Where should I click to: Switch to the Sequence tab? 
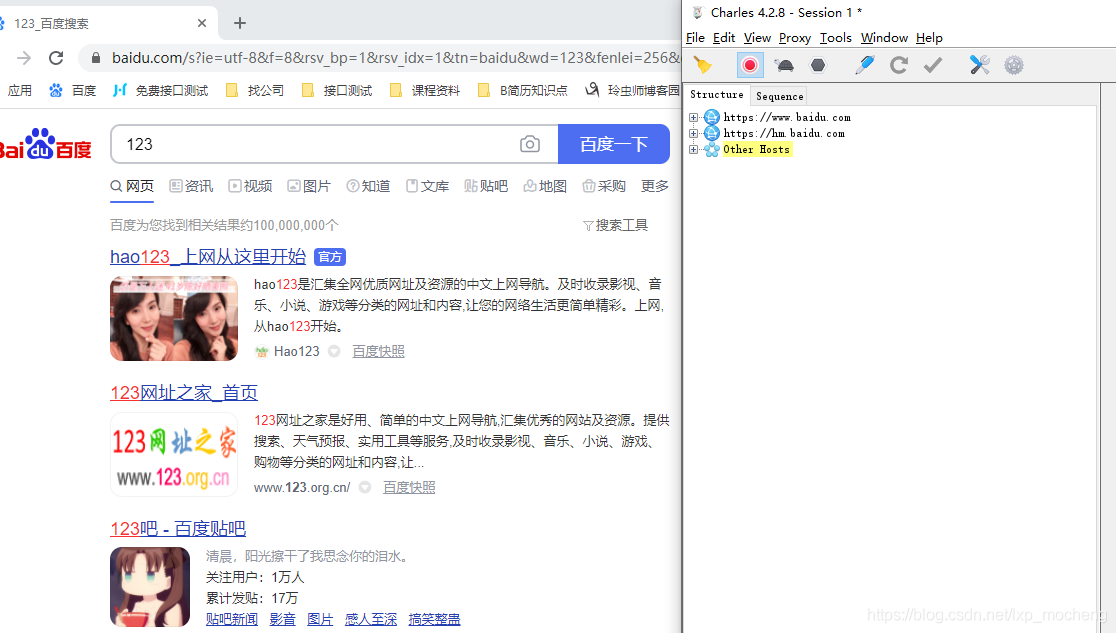[779, 96]
